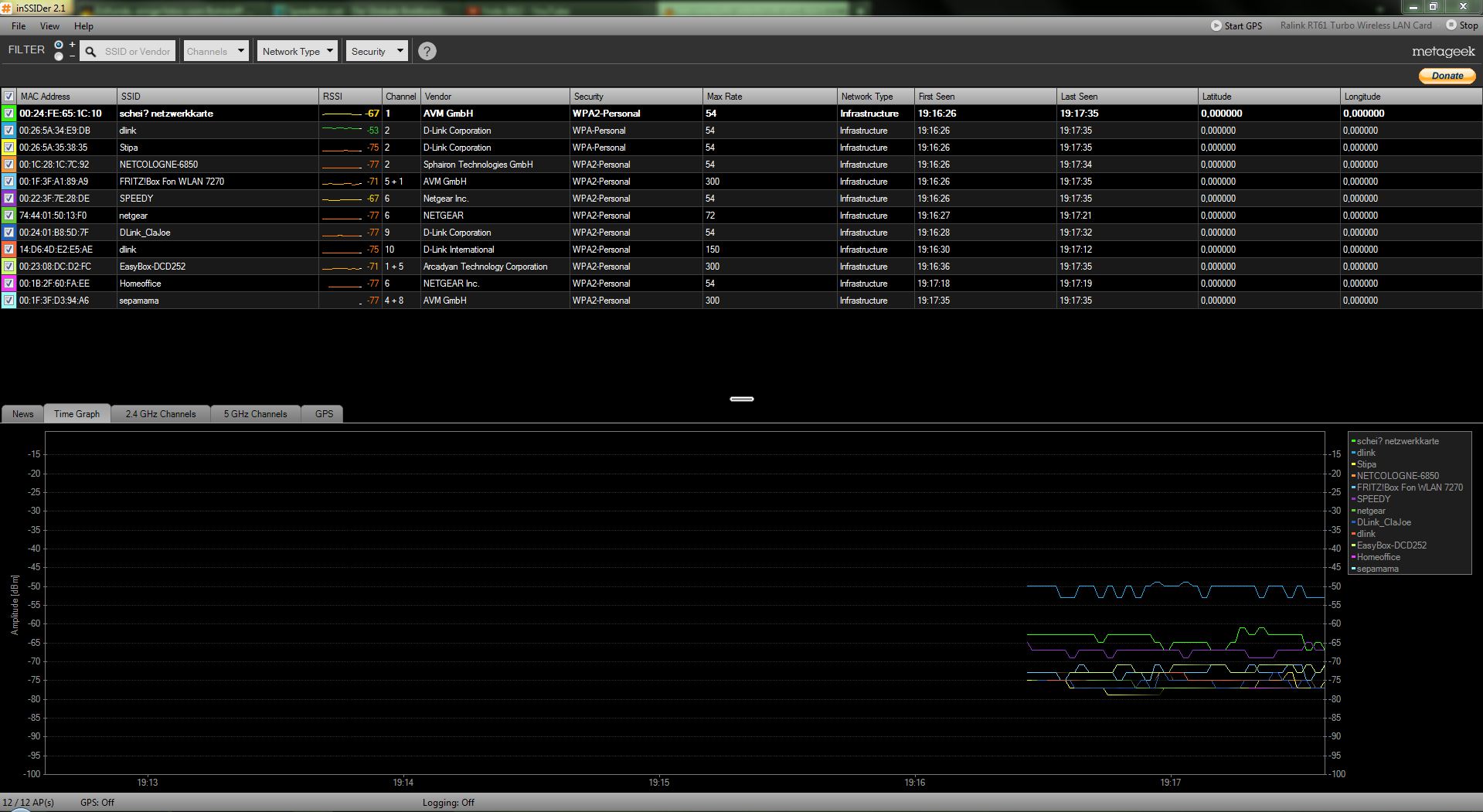Open the Help menu
Image resolution: width=1483 pixels, height=812 pixels.
83,26
